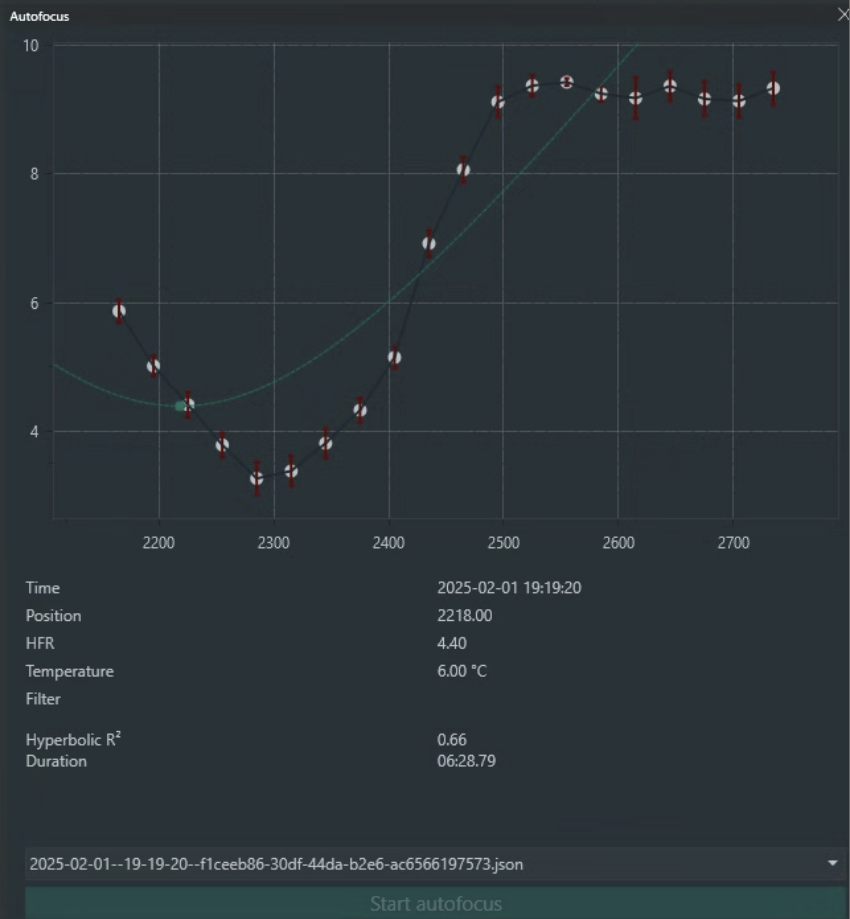The image size is (850, 919).
Task: Click the green hyperbolic fit minimum marker
Action: 180,406
